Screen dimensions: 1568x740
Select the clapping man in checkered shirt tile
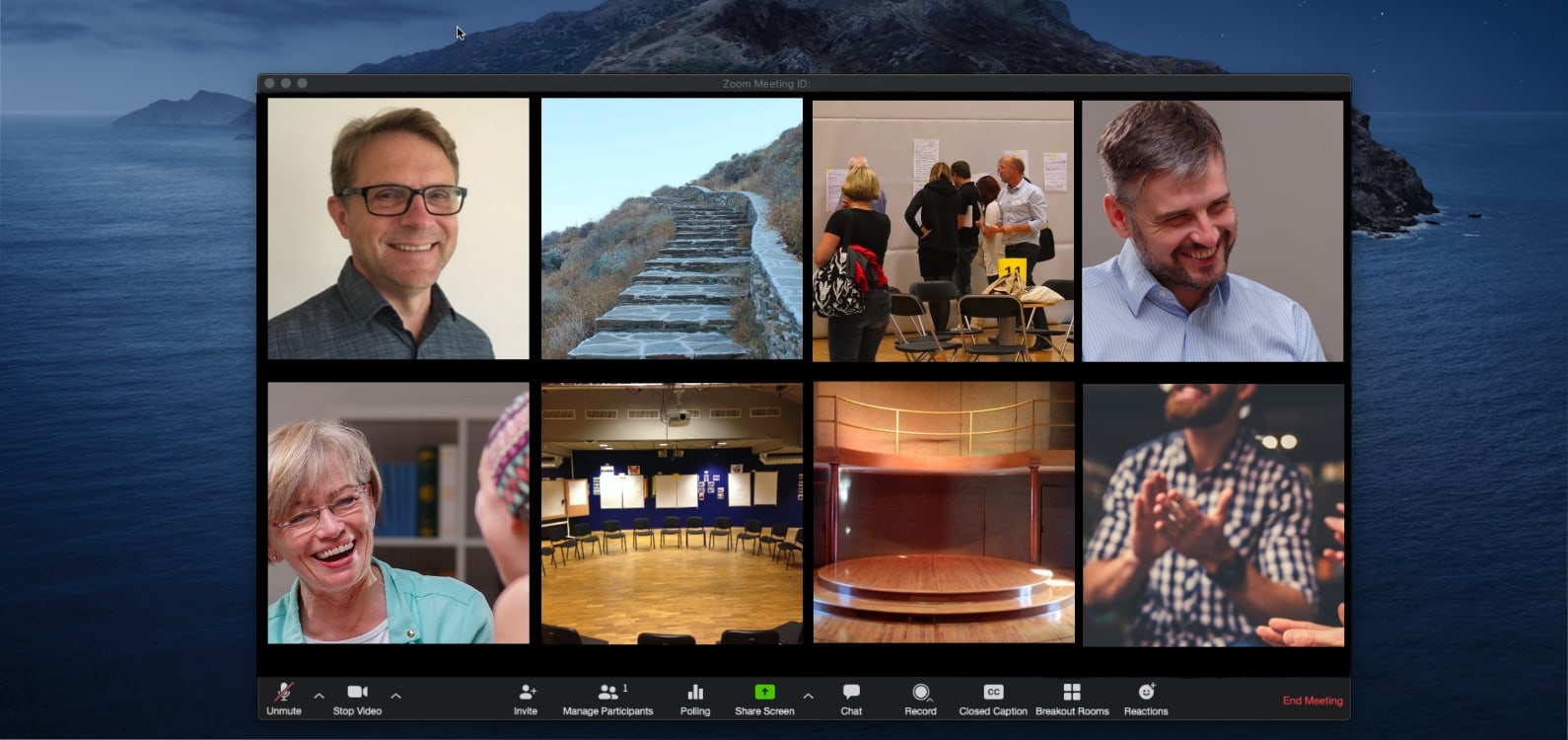1213,513
